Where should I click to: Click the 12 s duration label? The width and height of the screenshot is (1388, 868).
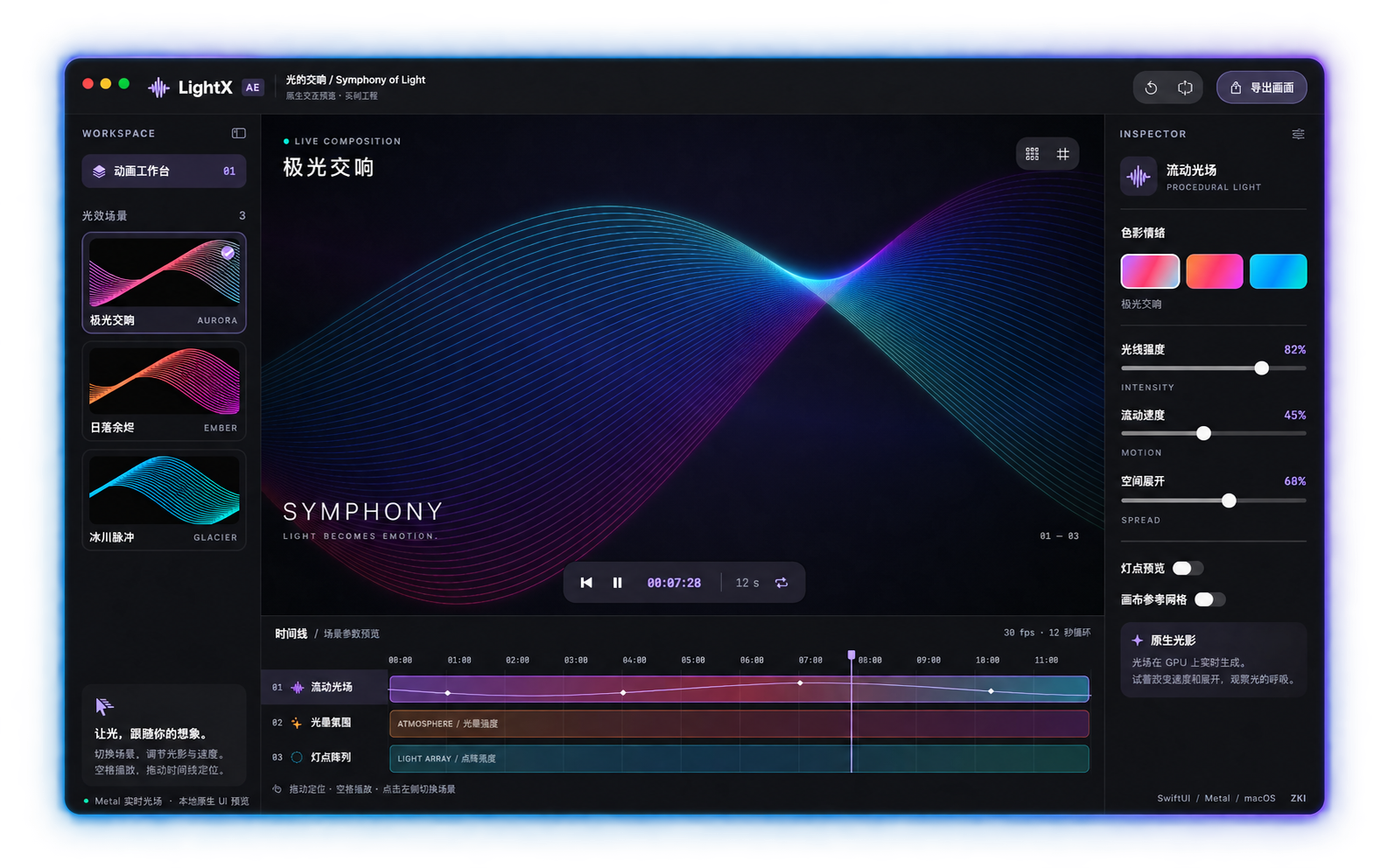[x=747, y=583]
